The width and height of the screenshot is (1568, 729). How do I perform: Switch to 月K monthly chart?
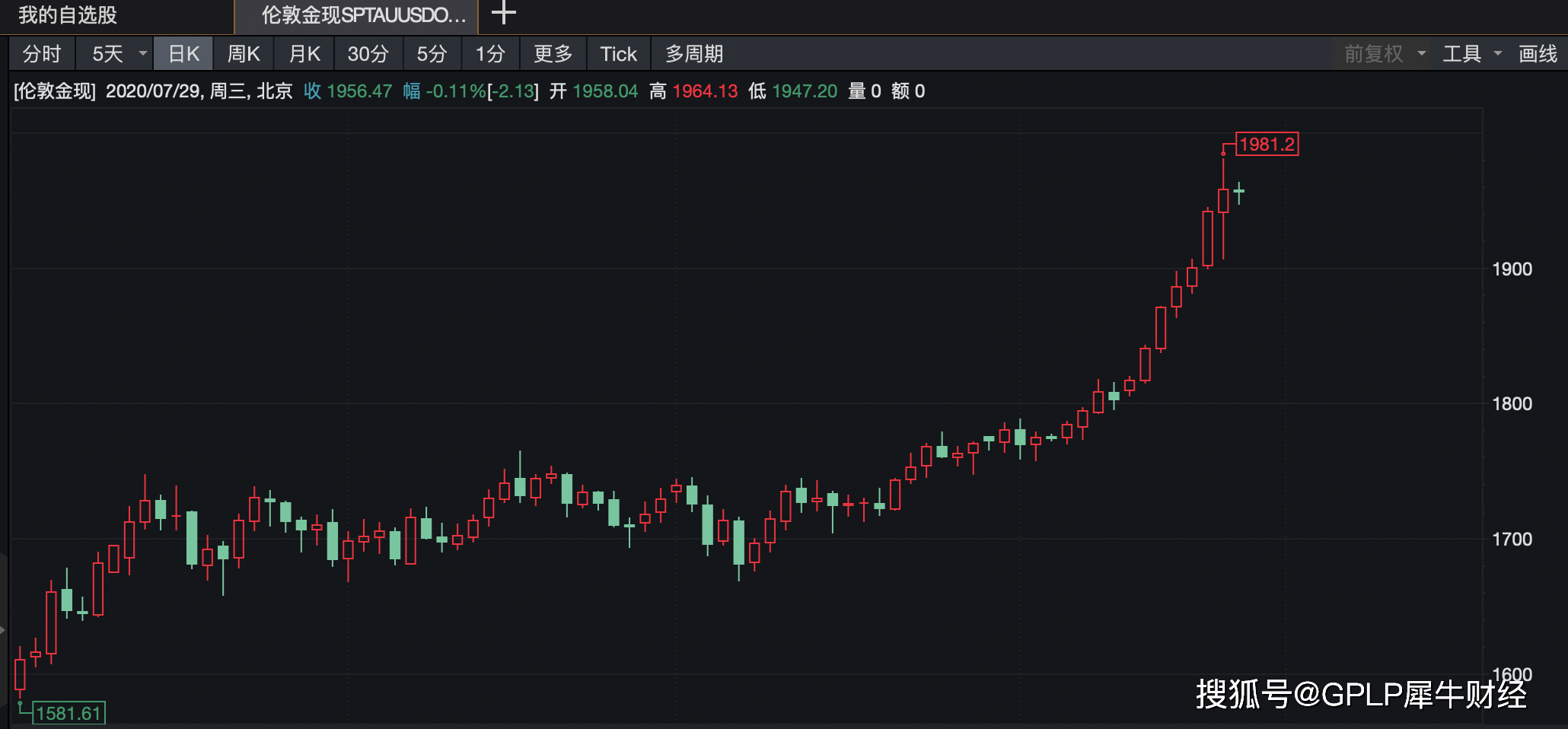point(304,54)
